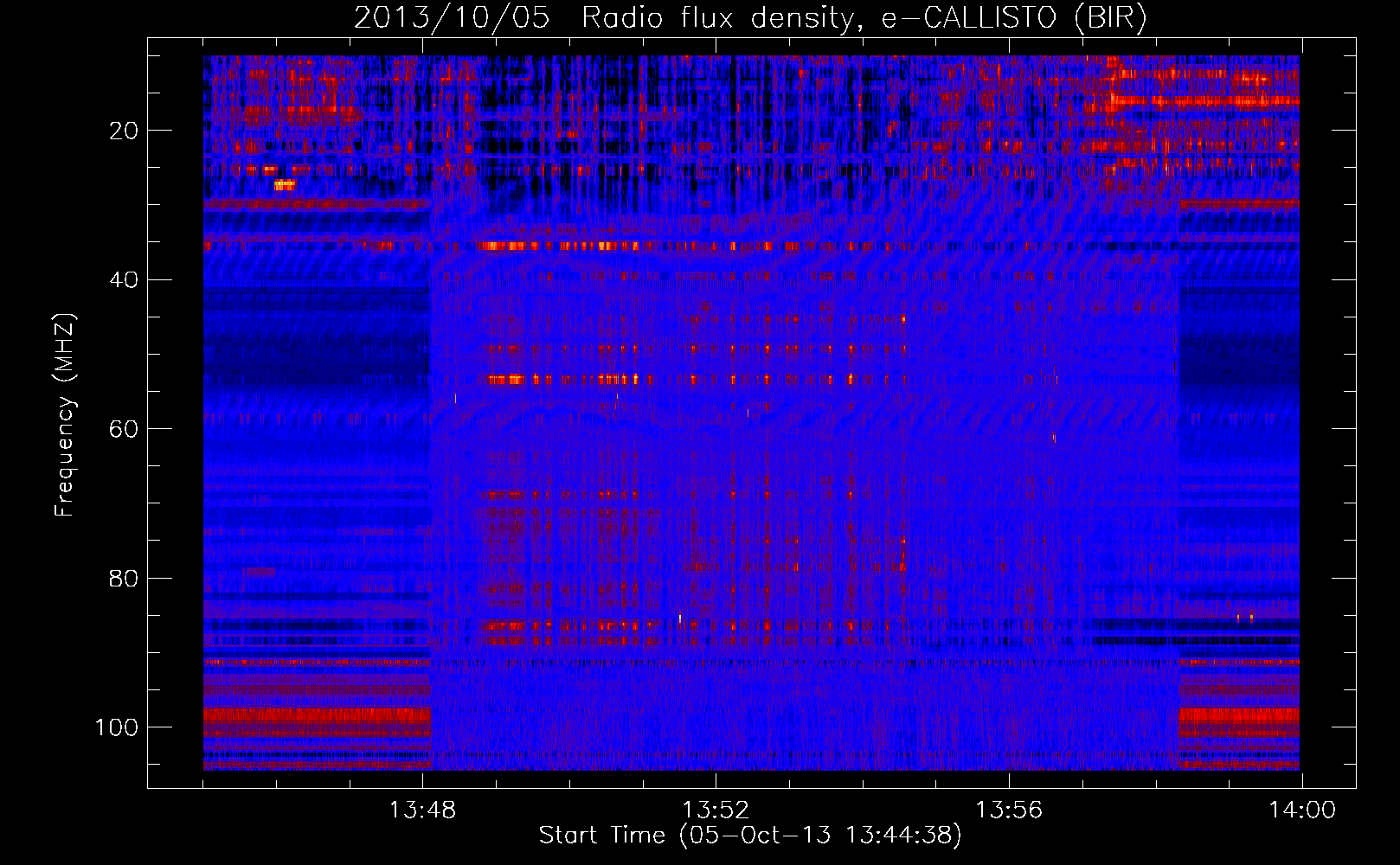Screen dimensions: 1400x865
Task: Click the '13:48' time tick label
Action: click(x=422, y=810)
